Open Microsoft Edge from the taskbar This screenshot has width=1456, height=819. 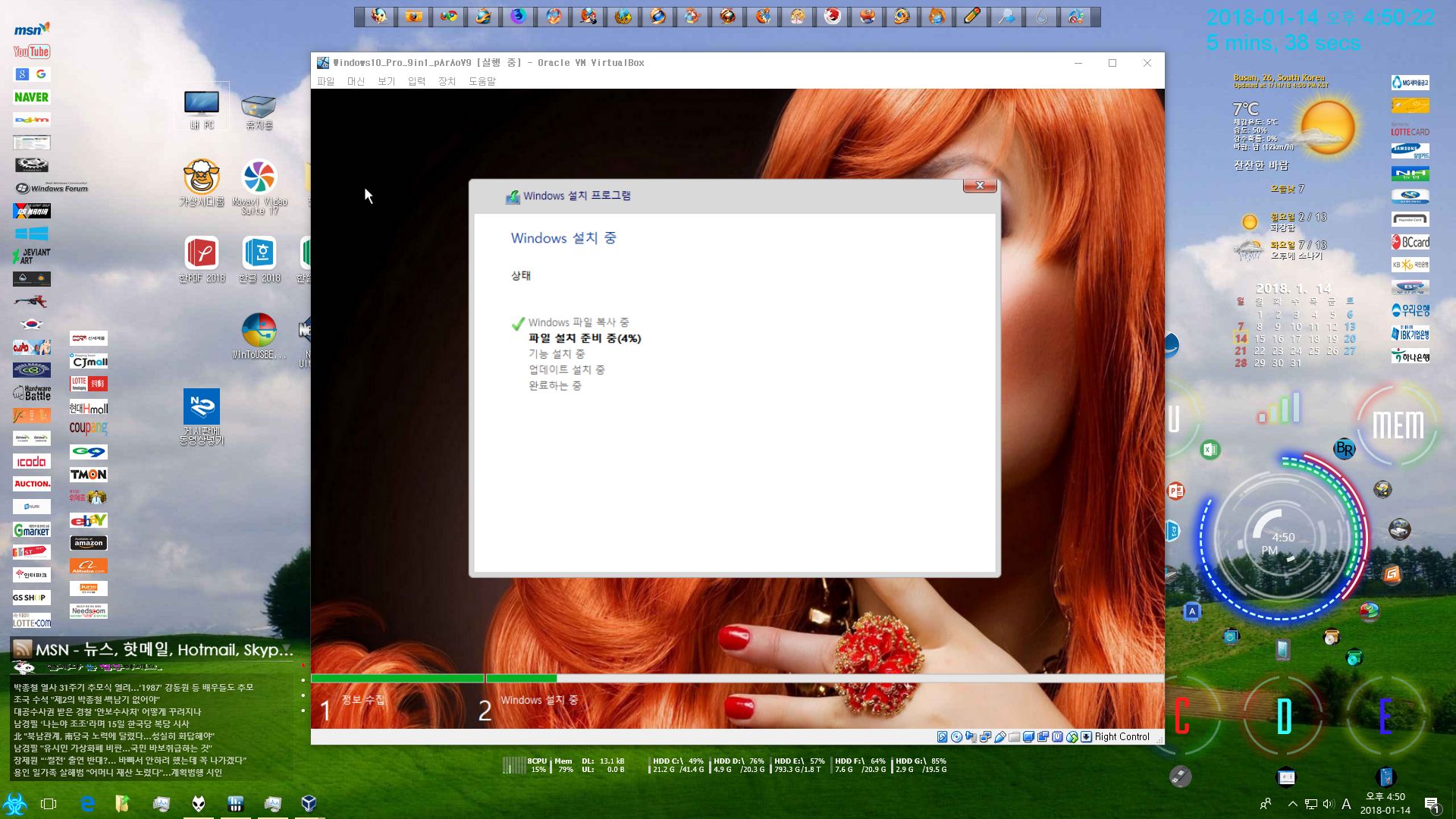tap(87, 803)
